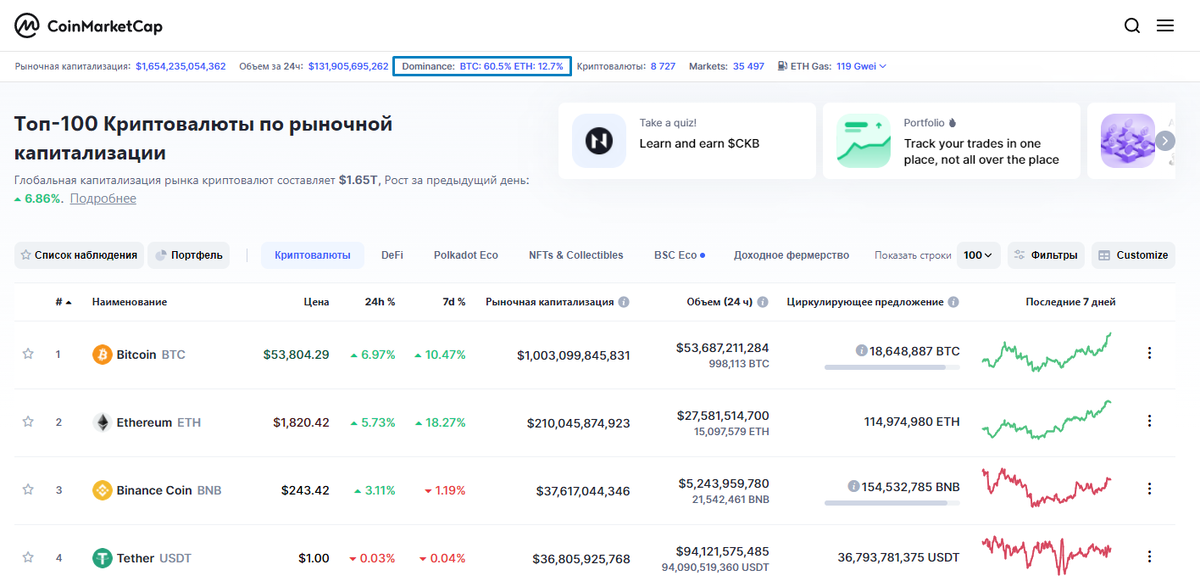
Task: Click the Подробнее link
Action: point(103,199)
